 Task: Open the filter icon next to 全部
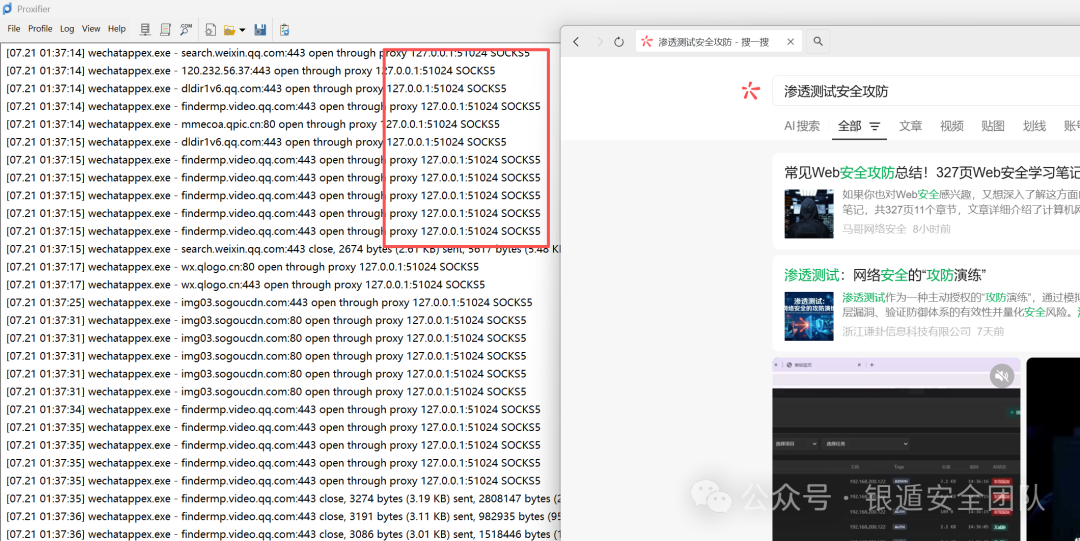tap(875, 127)
